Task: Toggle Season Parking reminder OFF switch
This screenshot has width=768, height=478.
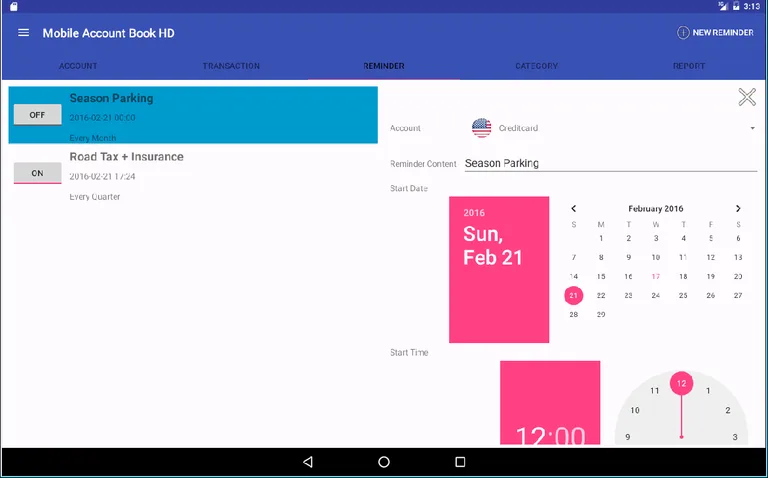Action: [37, 115]
